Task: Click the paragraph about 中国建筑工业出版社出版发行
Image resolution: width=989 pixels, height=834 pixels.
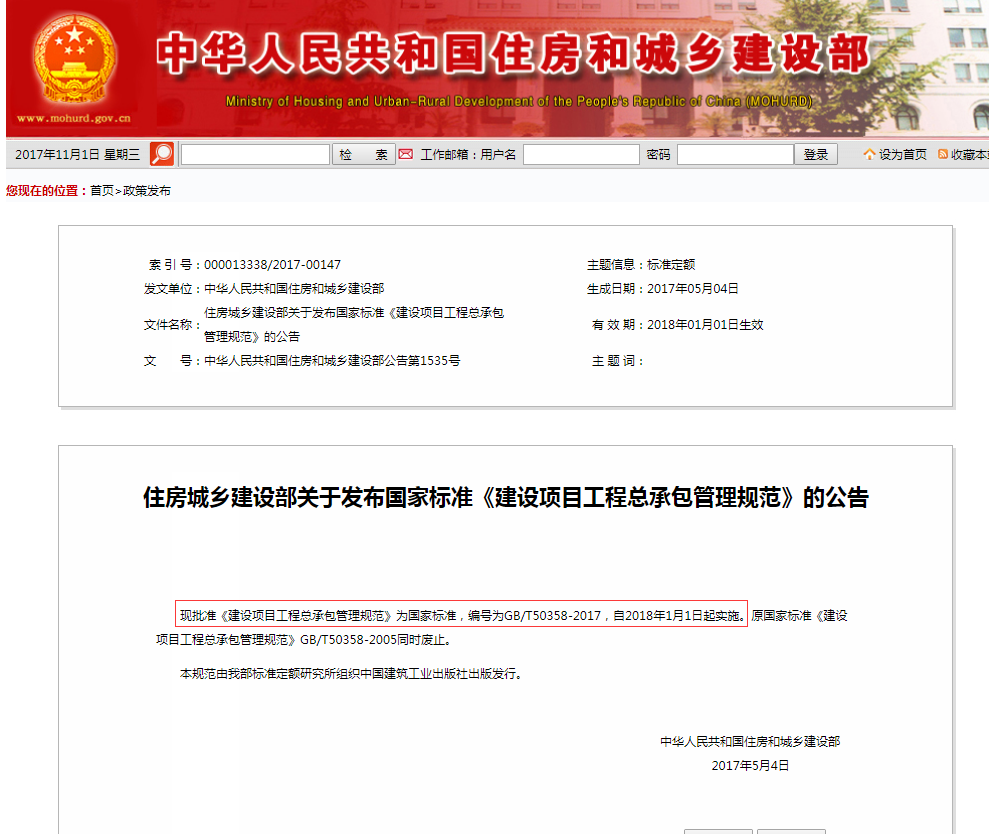Action: tap(352, 674)
